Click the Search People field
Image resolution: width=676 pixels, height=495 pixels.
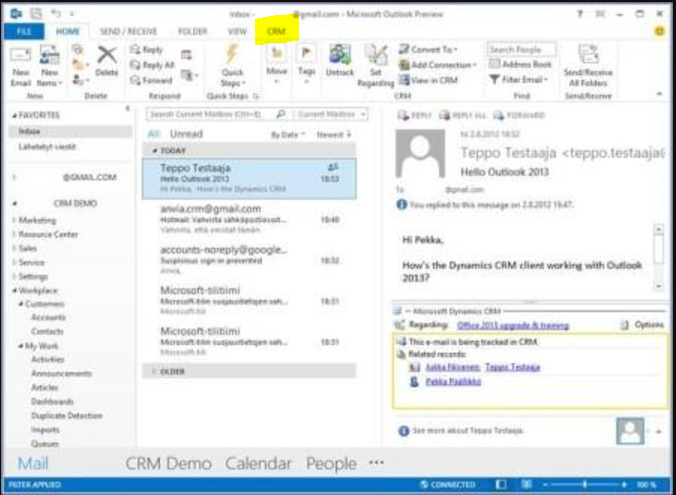(x=522, y=50)
